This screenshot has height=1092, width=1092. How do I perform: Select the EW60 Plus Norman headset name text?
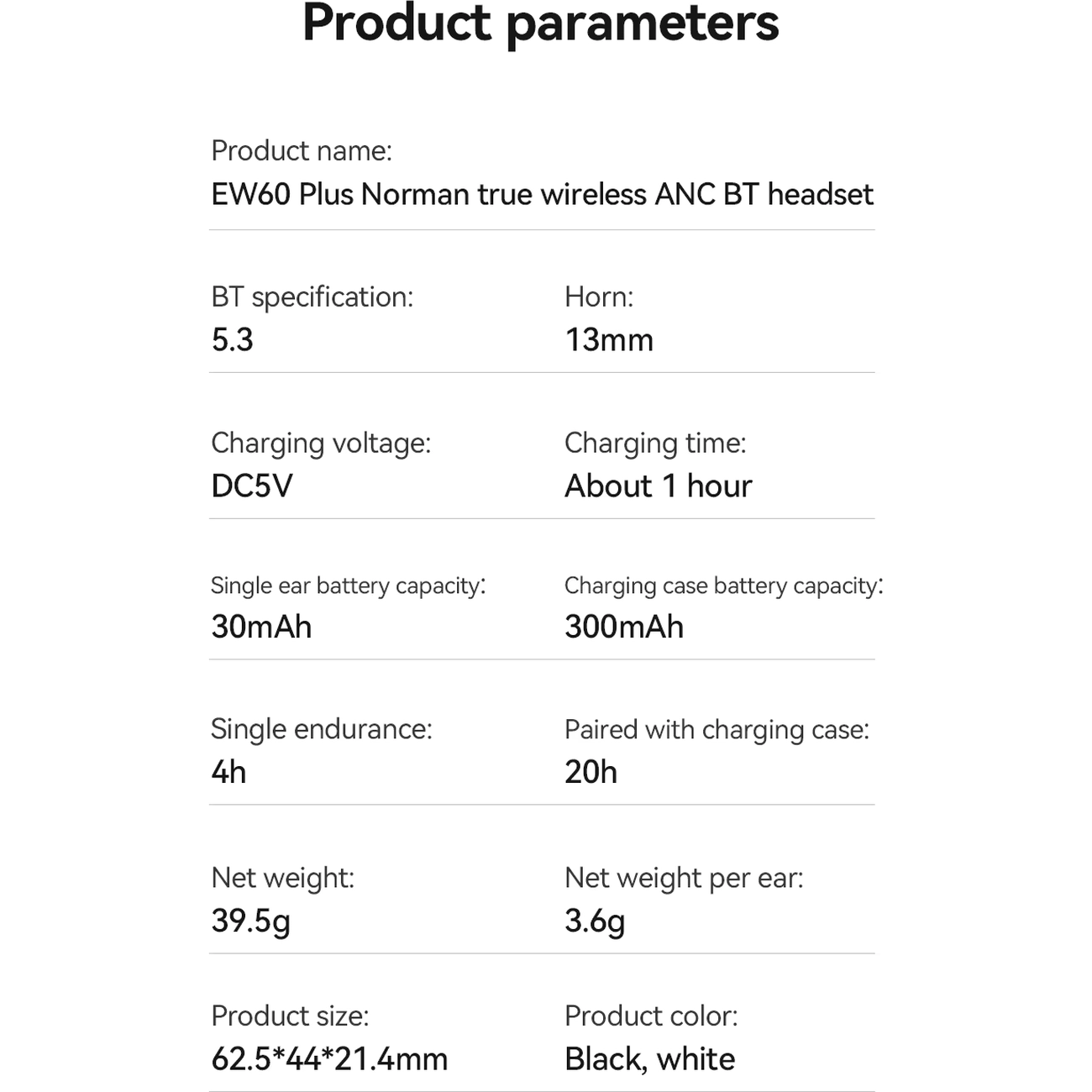click(542, 194)
